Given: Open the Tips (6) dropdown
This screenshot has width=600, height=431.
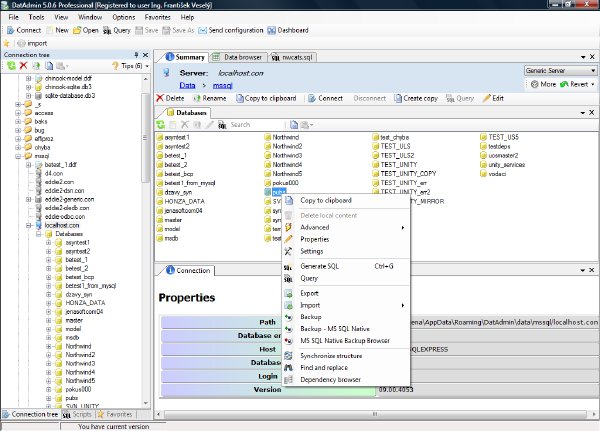Looking at the screenshot, I should pos(130,66).
